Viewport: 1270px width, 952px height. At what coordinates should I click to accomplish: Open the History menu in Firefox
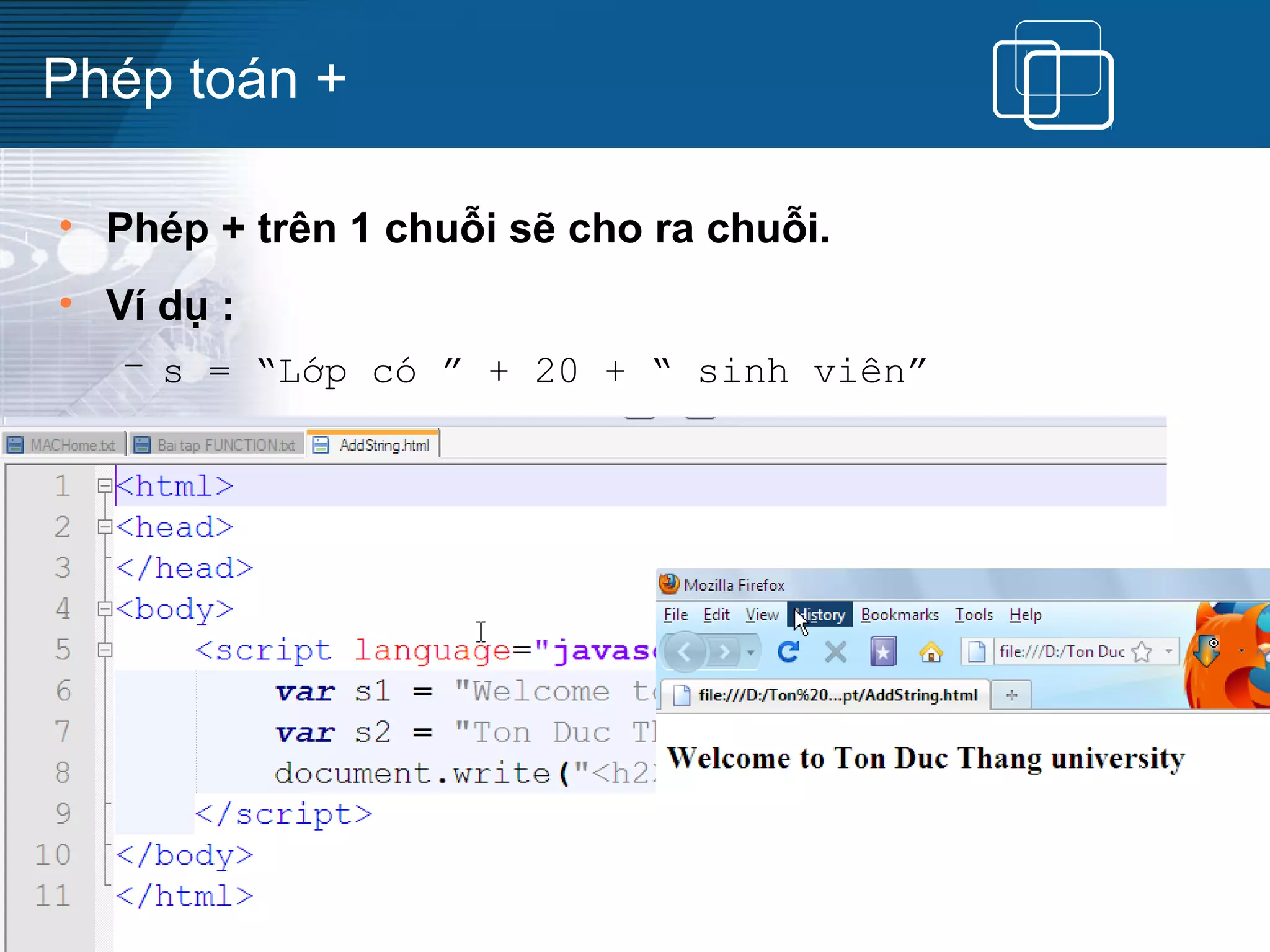(x=820, y=615)
